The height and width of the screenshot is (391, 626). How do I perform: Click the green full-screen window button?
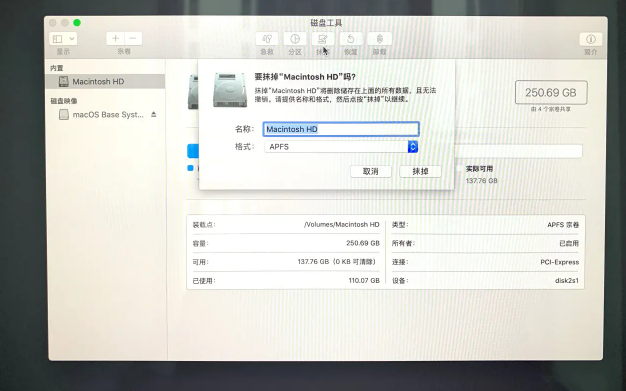[x=77, y=23]
